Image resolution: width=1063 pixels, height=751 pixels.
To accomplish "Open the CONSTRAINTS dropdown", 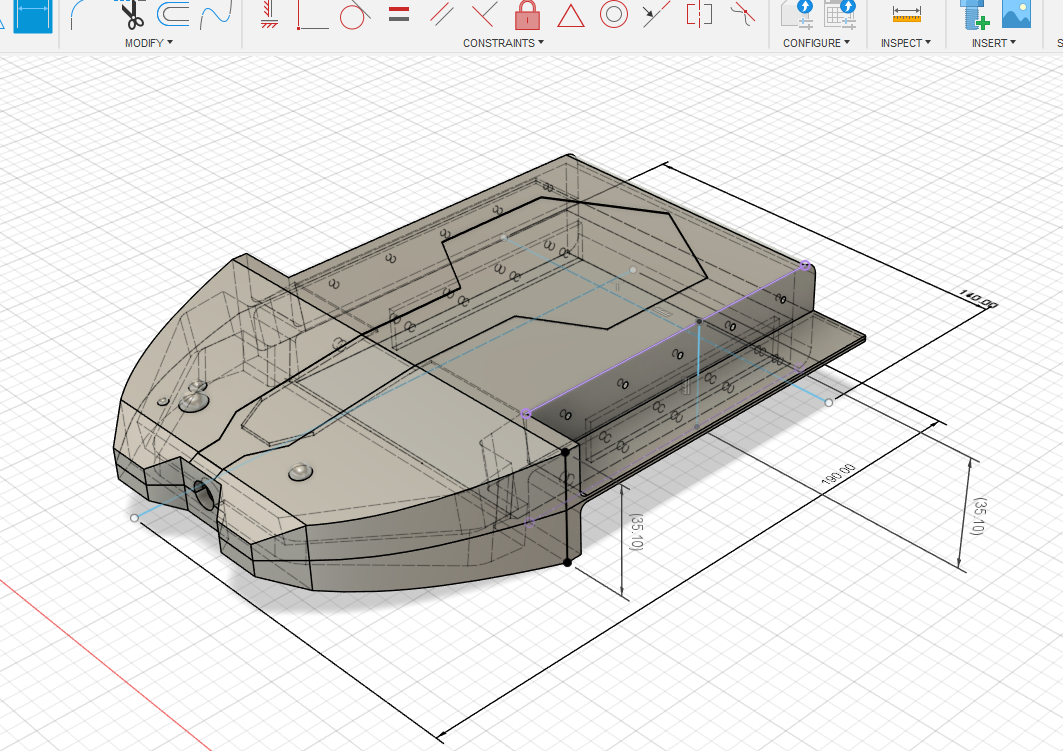I will click(503, 43).
